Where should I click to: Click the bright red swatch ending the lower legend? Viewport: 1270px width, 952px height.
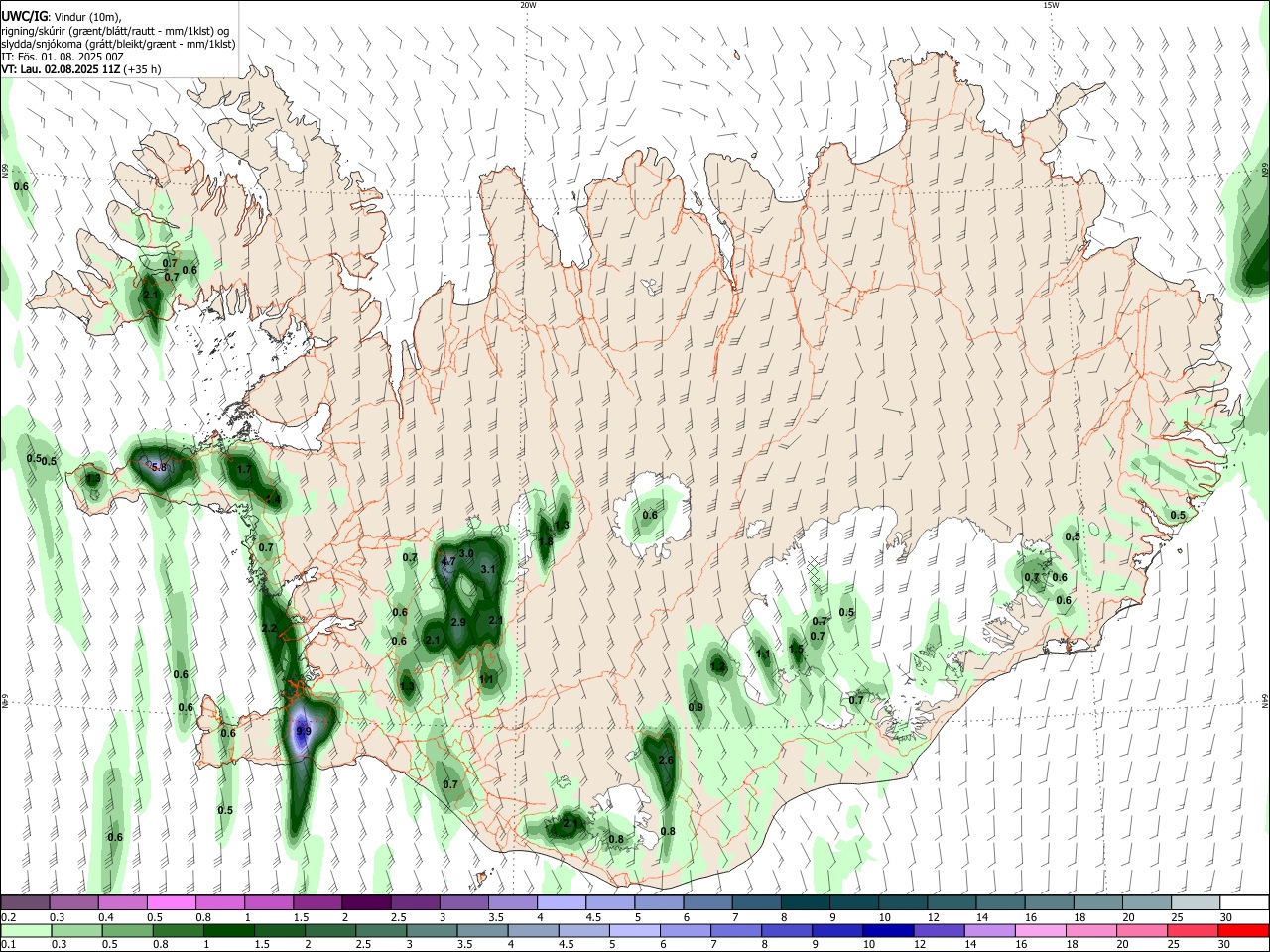click(1244, 930)
